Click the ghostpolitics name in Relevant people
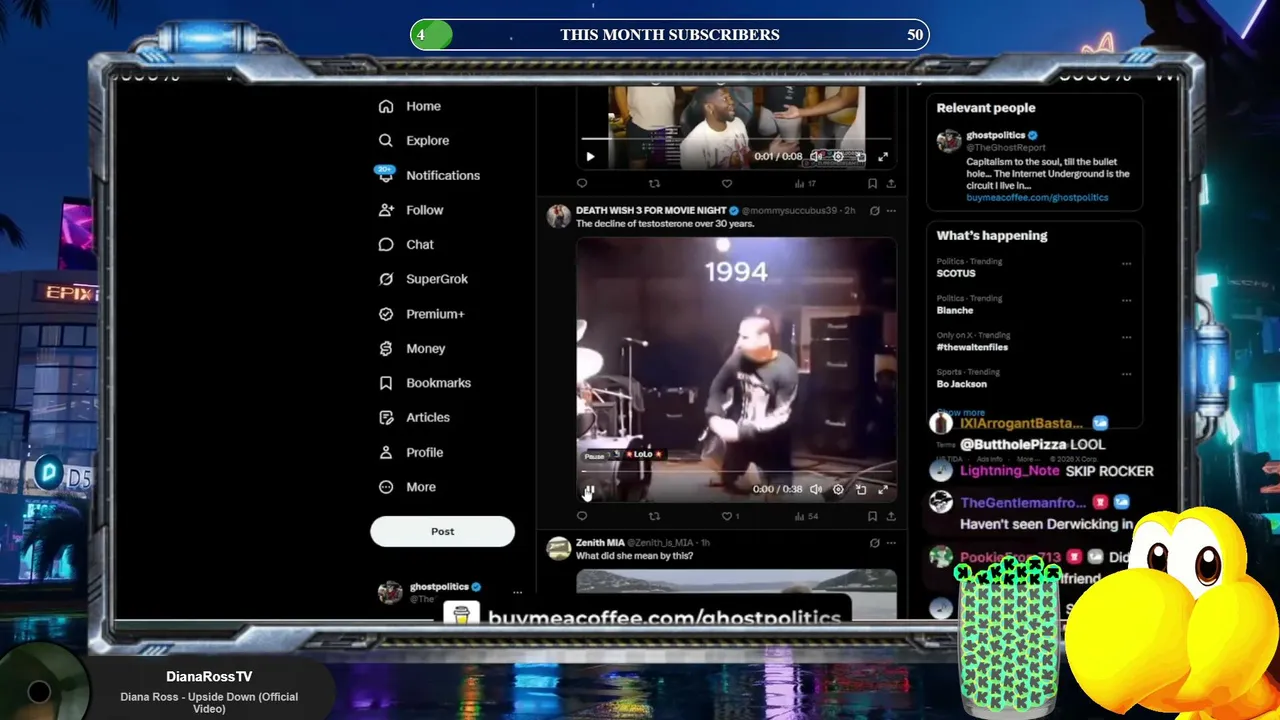 point(995,135)
